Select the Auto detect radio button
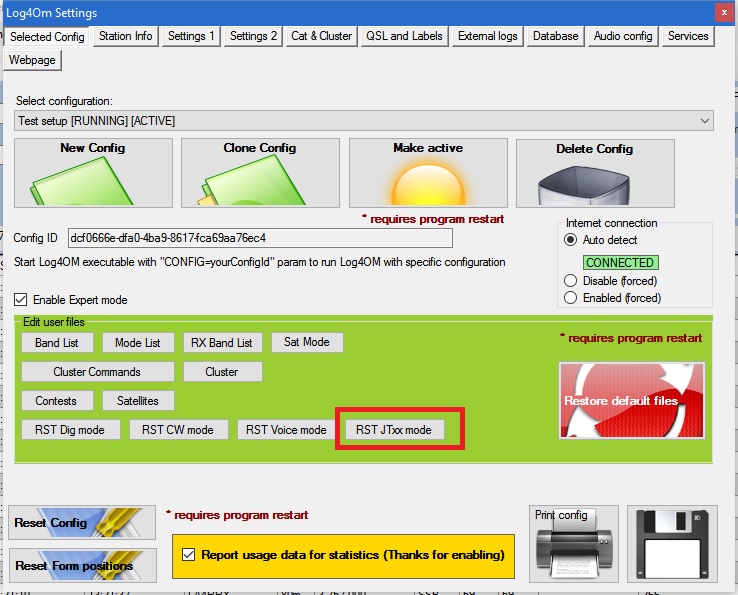 pyautogui.click(x=570, y=240)
